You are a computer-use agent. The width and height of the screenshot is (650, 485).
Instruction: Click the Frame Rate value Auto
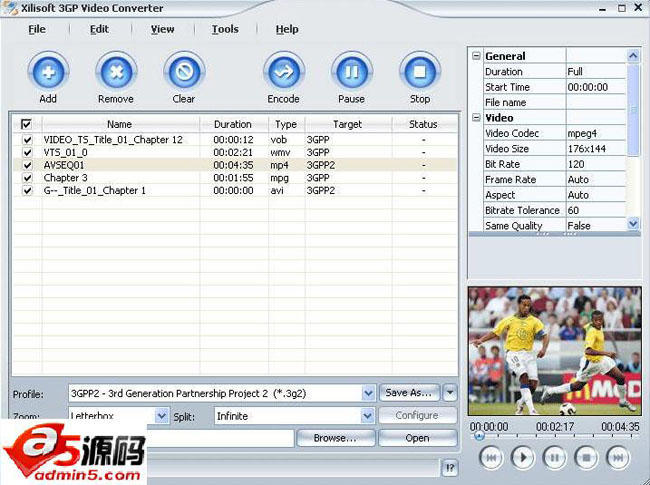pos(596,179)
